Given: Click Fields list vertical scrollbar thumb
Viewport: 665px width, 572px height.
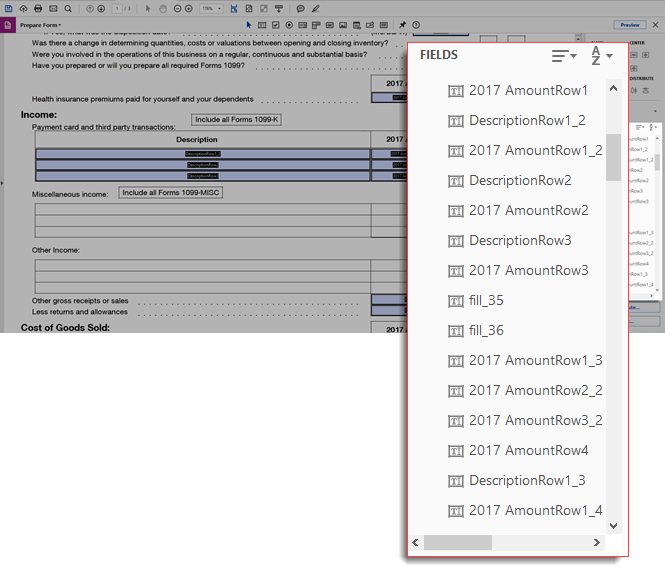Looking at the screenshot, I should [x=613, y=157].
